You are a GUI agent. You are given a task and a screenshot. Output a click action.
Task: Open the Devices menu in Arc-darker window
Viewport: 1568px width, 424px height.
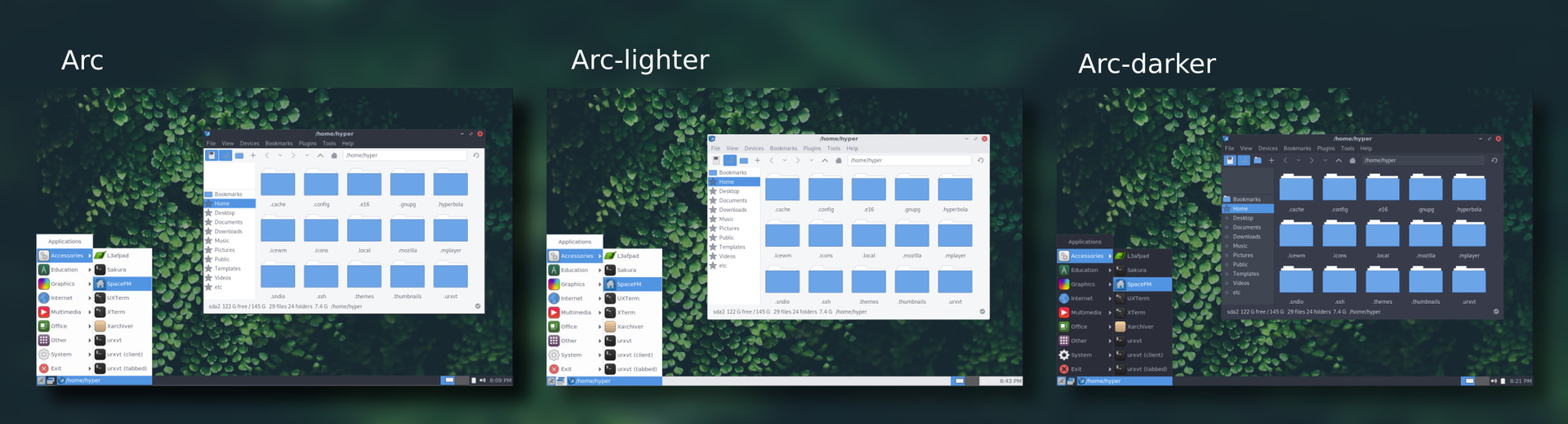1267,149
